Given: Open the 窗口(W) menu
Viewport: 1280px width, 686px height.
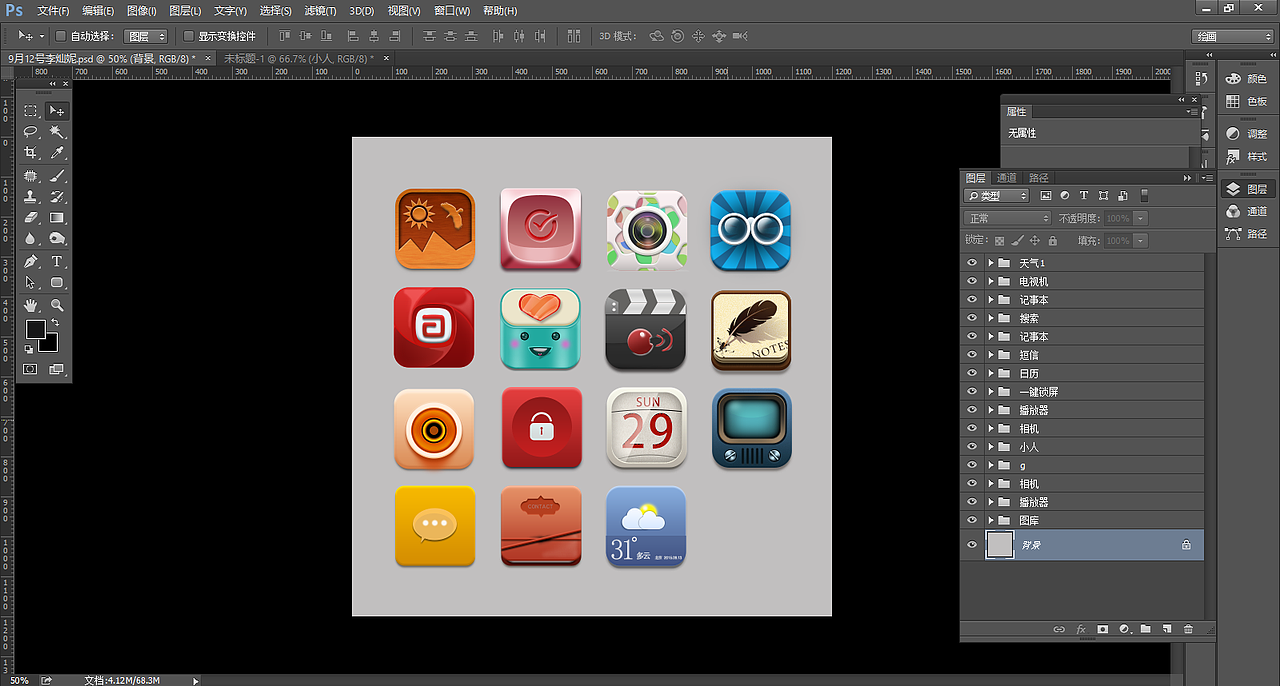Looking at the screenshot, I should click(452, 11).
